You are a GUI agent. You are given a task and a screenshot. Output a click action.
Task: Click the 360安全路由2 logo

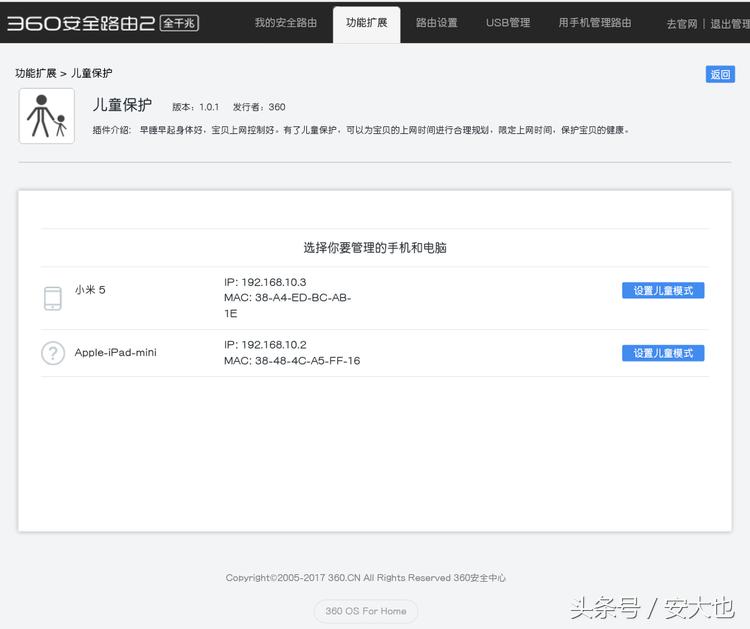tap(81, 23)
